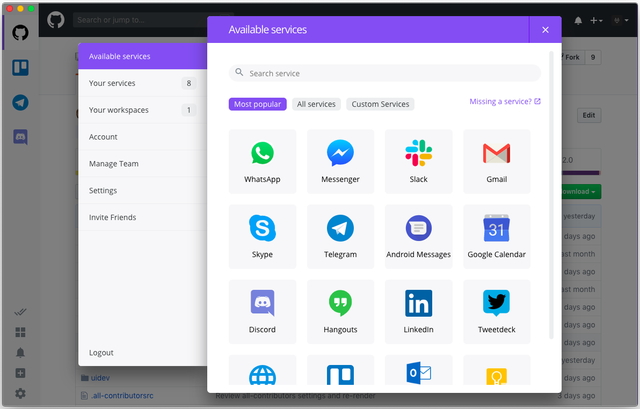
Task: Click the fork count 9 badge
Action: coord(593,58)
